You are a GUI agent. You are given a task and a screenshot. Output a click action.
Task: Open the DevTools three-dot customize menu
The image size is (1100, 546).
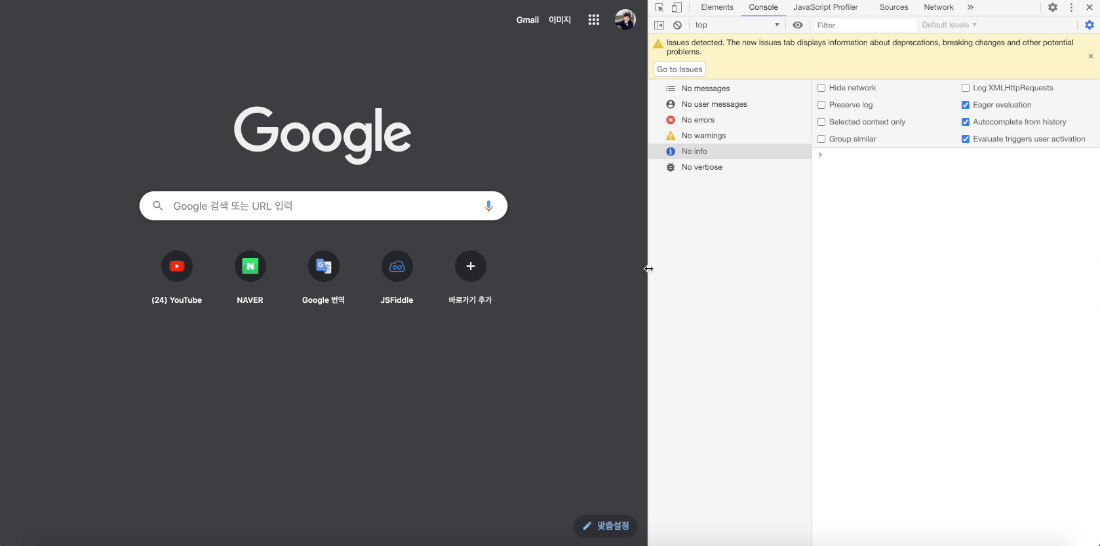pyautogui.click(x=1071, y=8)
